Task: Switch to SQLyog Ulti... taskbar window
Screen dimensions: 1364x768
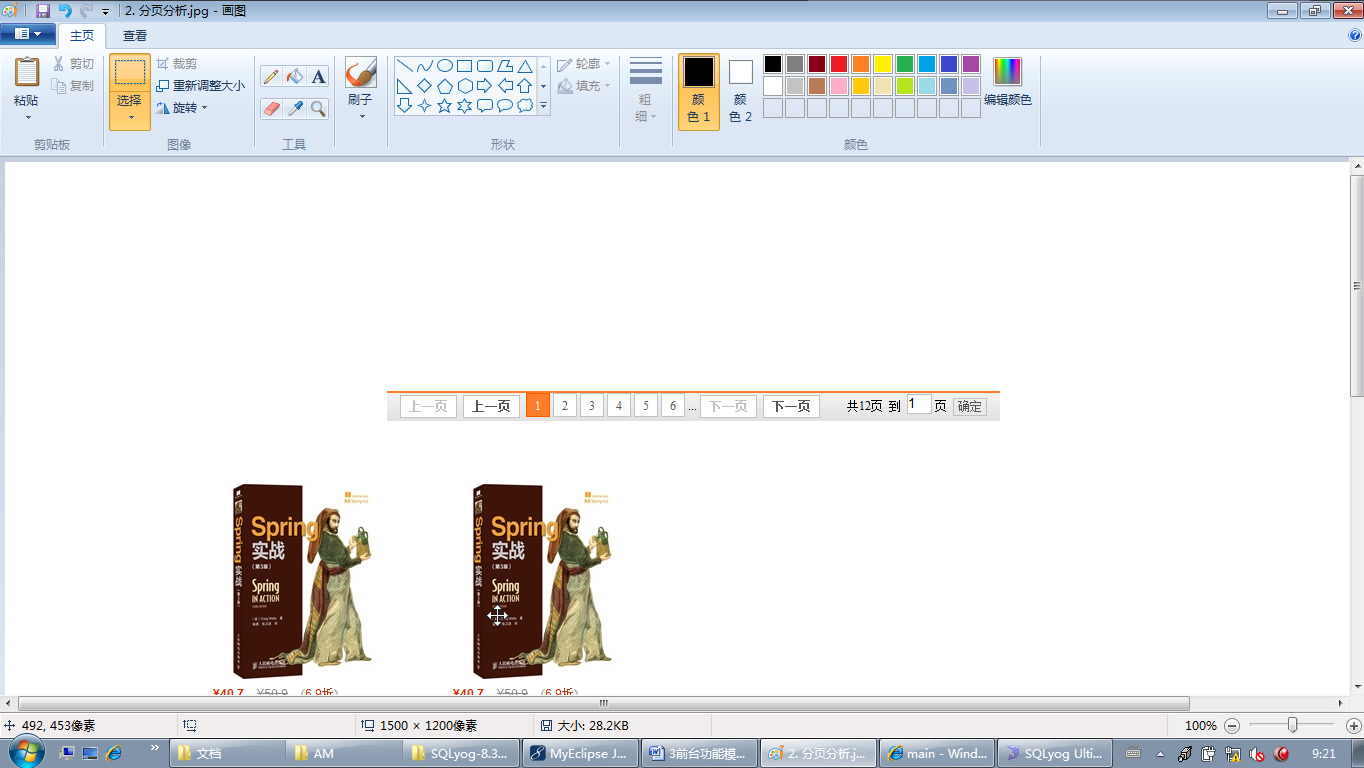Action: point(1056,754)
